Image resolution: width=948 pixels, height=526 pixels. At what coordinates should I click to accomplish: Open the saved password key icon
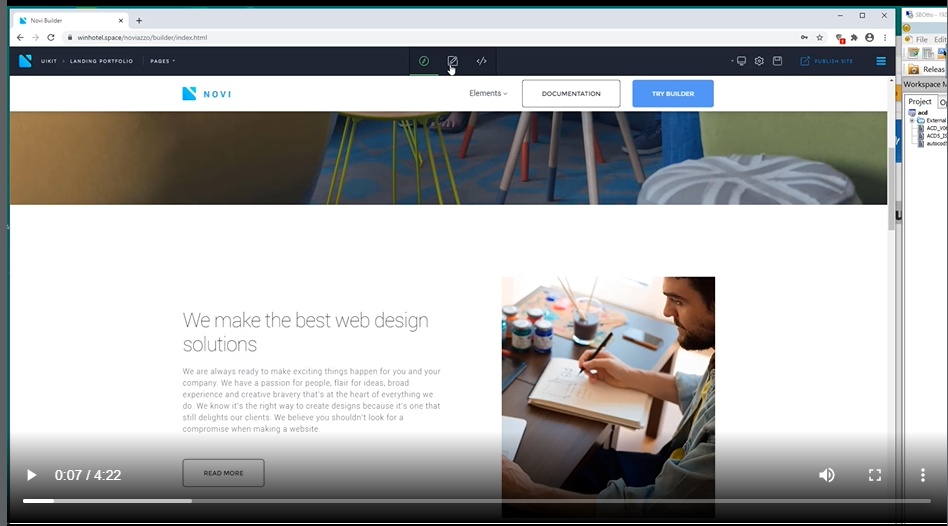point(804,37)
